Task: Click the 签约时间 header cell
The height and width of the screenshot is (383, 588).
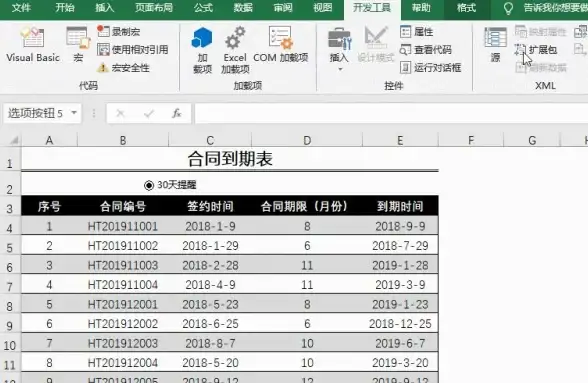Action: [x=210, y=206]
